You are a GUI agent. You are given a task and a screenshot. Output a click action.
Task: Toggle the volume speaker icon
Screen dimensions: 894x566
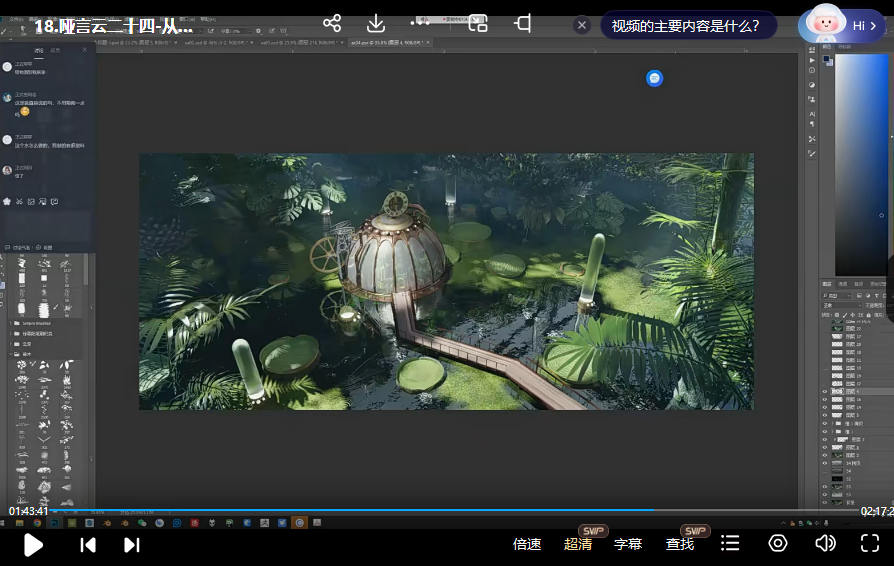(824, 543)
